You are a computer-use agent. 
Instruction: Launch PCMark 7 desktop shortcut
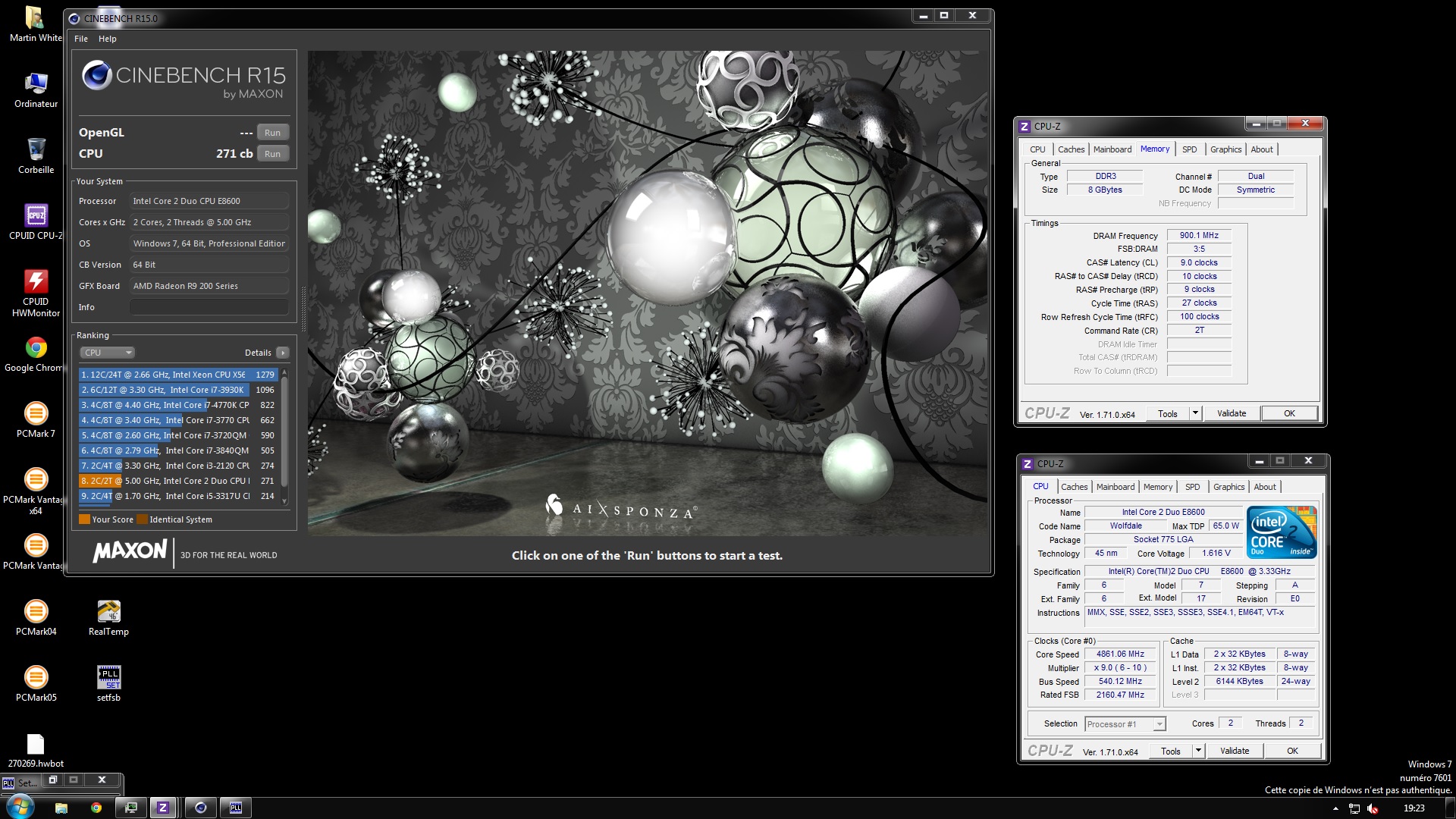tap(36, 420)
